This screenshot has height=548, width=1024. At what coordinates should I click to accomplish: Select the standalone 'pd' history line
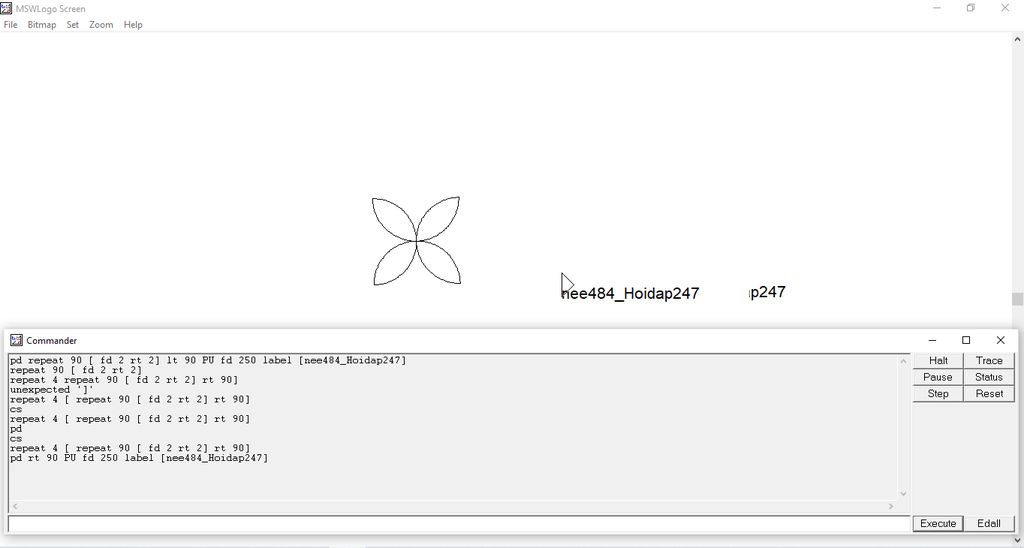[x=16, y=429]
